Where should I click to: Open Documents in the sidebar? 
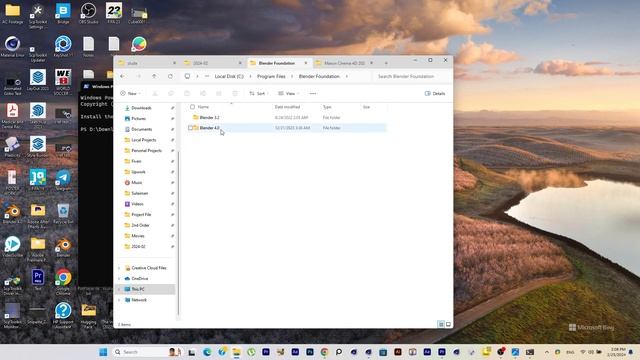click(x=142, y=129)
